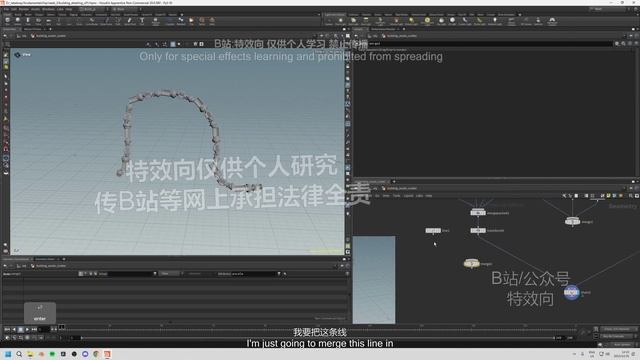Image resolution: width=640 pixels, height=360 pixels.
Task: Select the Box tool on Create shelf
Action: [x=7, y=21]
